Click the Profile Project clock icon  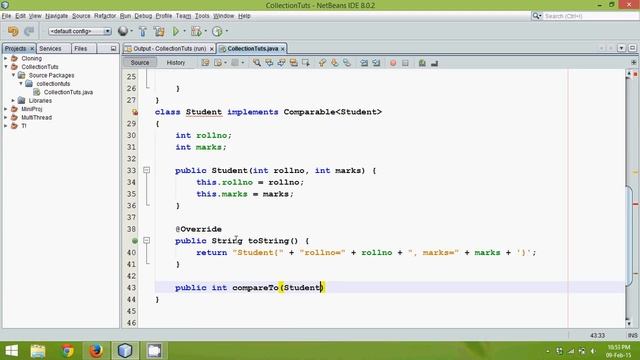click(x=217, y=31)
